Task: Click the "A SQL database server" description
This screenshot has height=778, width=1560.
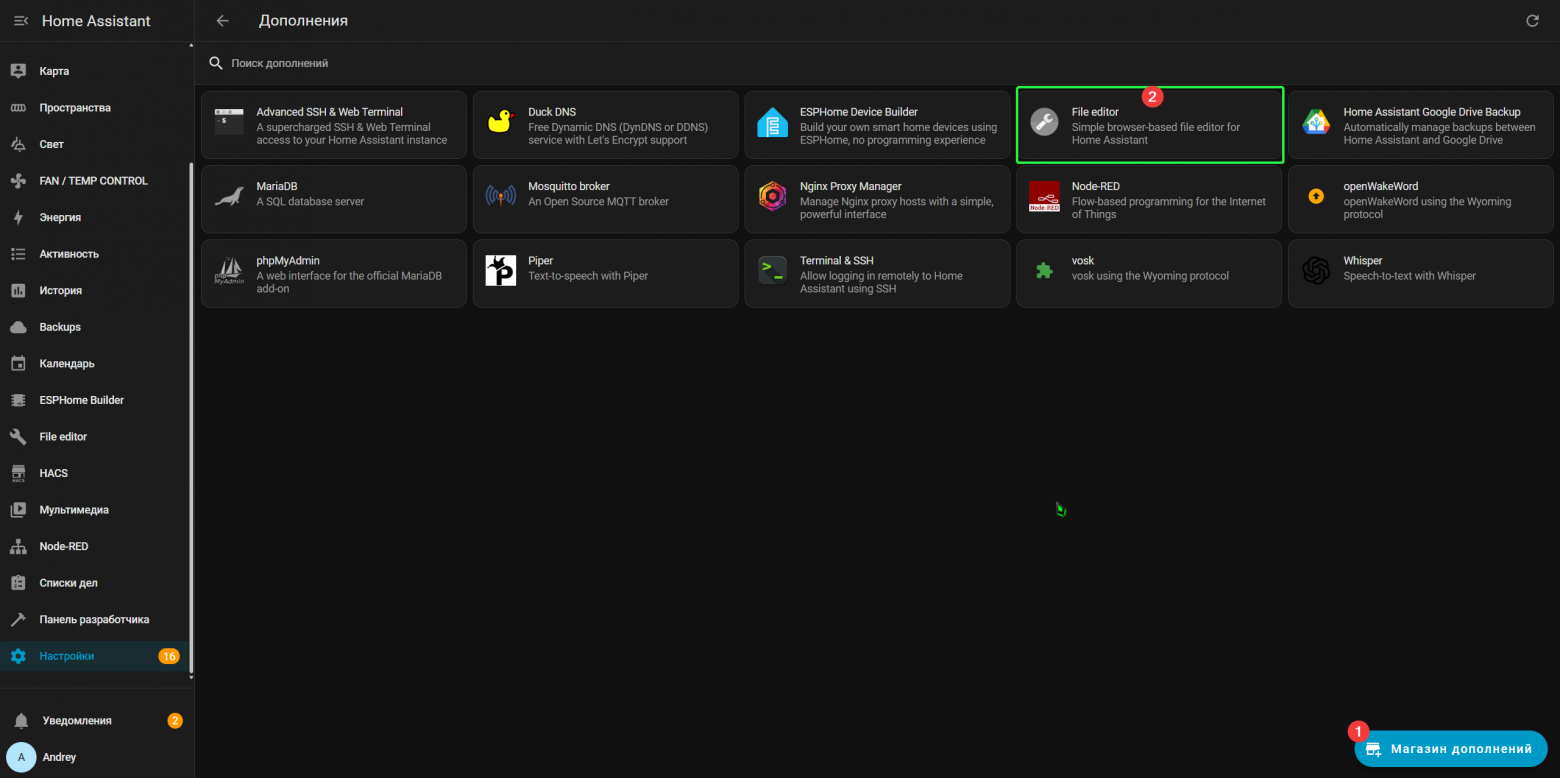Action: click(310, 201)
